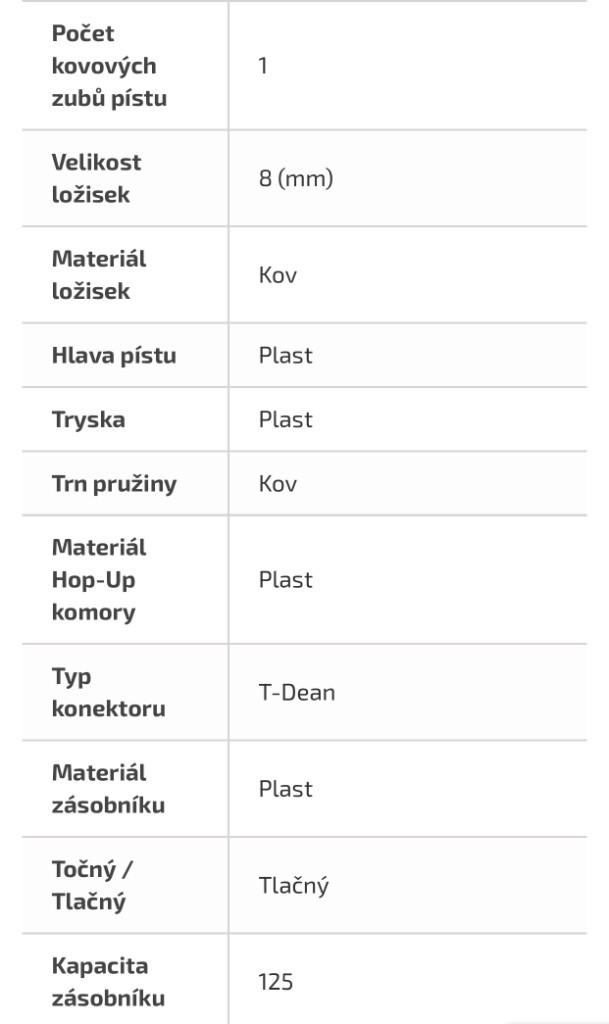
Task: Select 'Plast' value in the Tryska row
Action: tap(286, 420)
